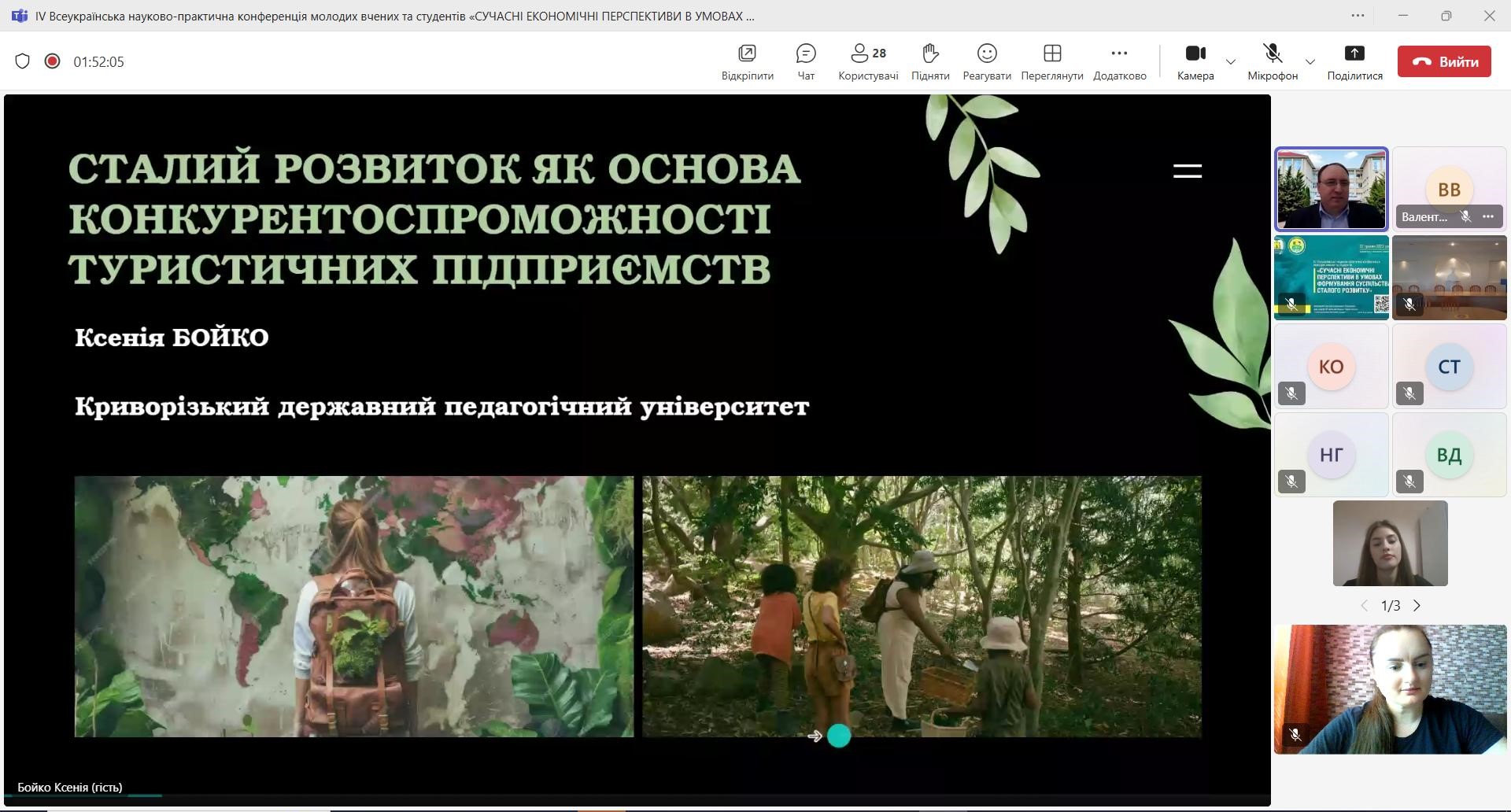The height and width of the screenshot is (812, 1511).
Task: Expand camera options dropdown arrow
Action: coord(1231,61)
